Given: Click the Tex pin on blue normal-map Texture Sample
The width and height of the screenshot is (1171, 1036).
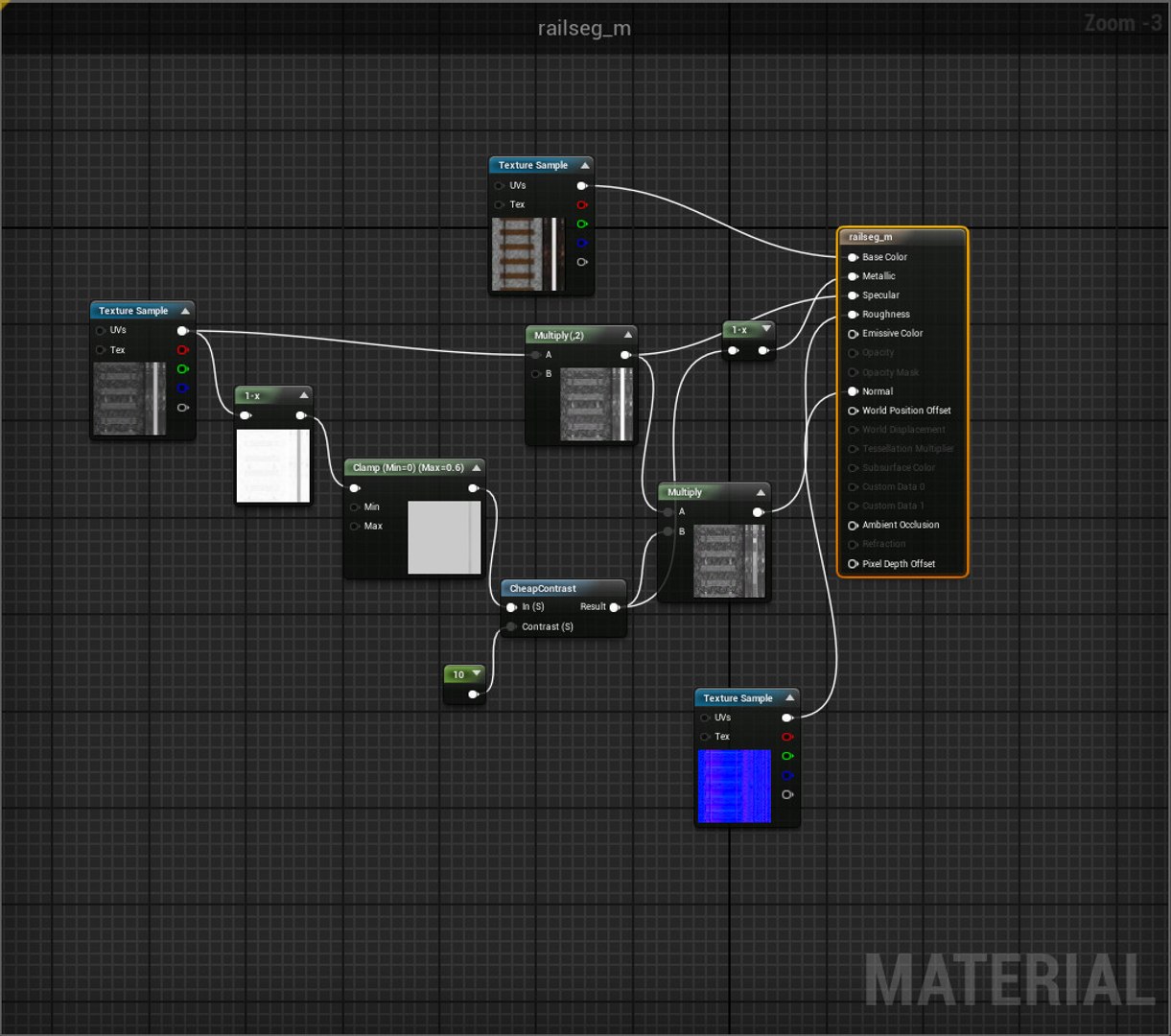Looking at the screenshot, I should (x=705, y=737).
